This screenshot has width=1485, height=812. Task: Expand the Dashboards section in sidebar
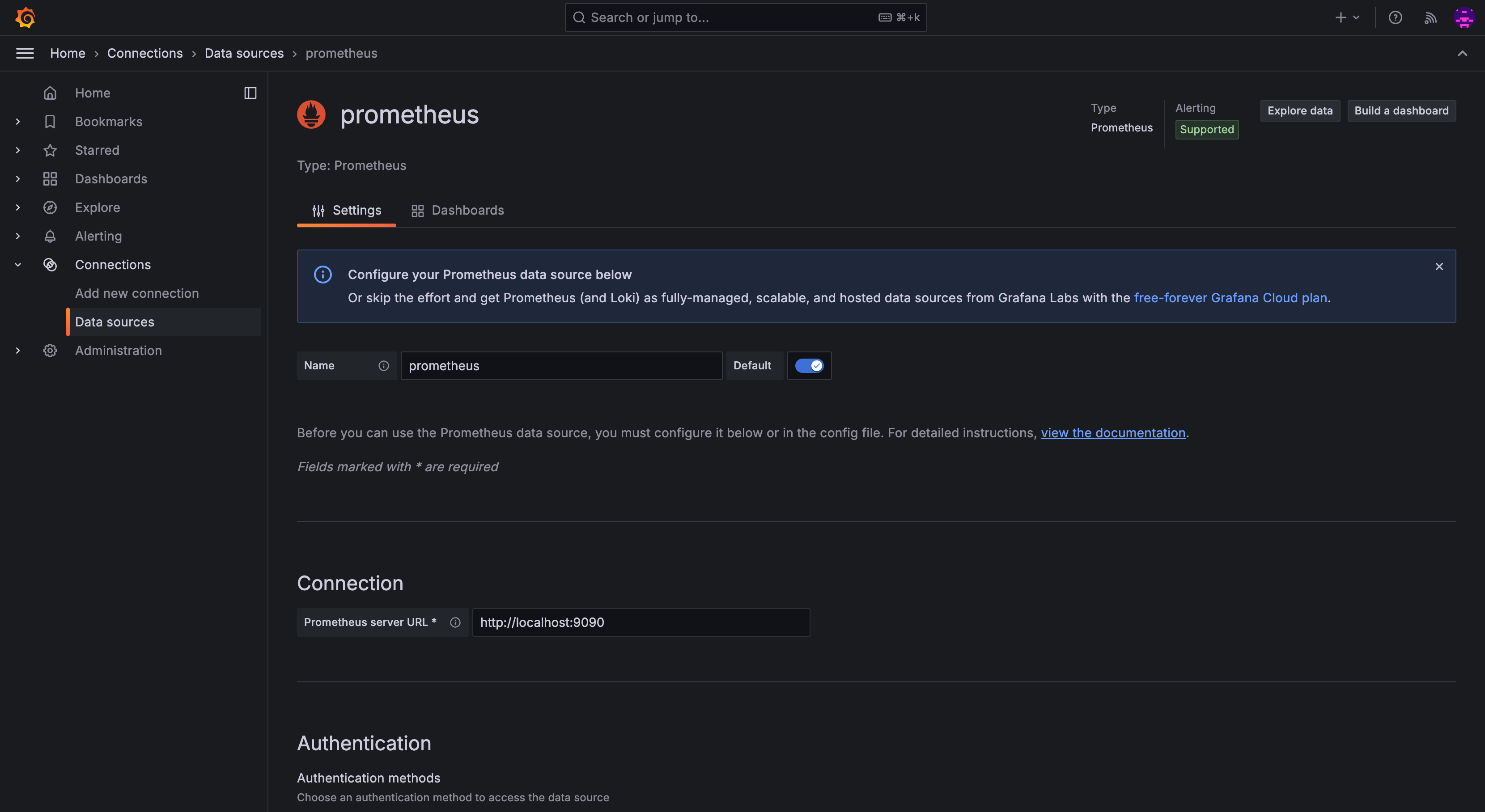[18, 179]
